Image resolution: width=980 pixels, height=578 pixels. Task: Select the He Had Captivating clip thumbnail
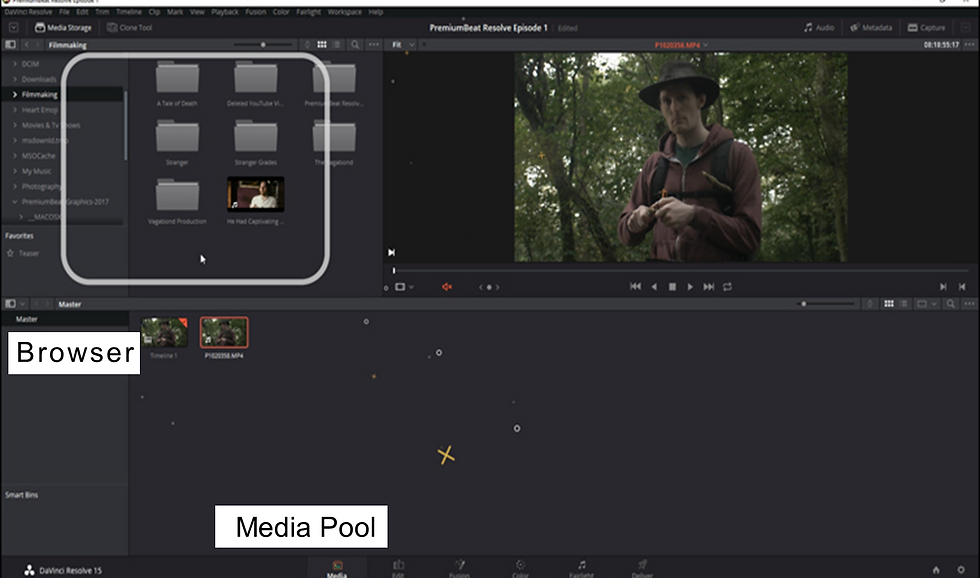click(256, 194)
